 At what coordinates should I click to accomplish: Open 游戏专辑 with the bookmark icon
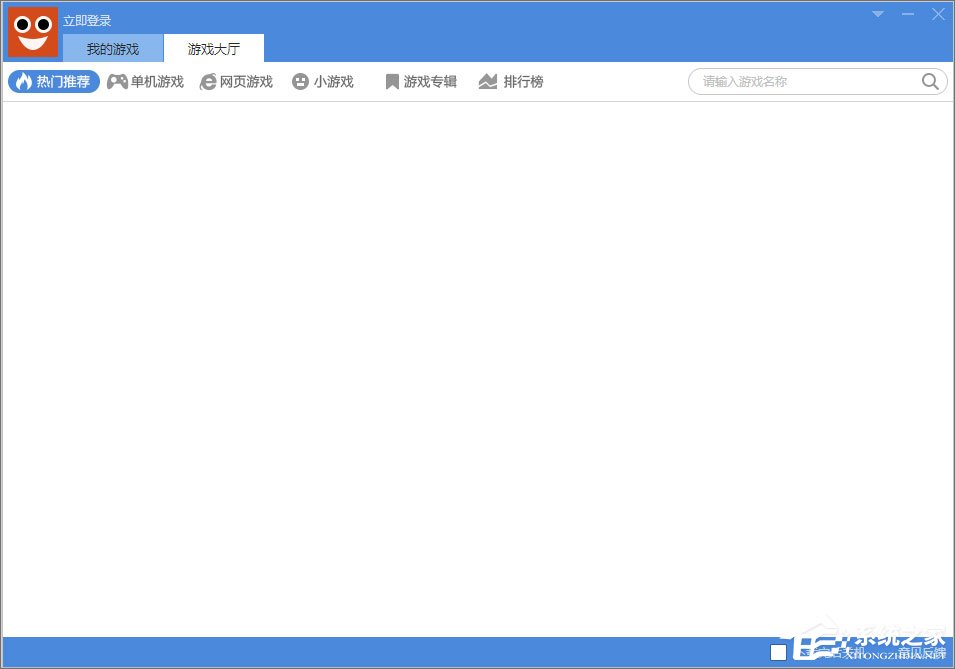421,82
